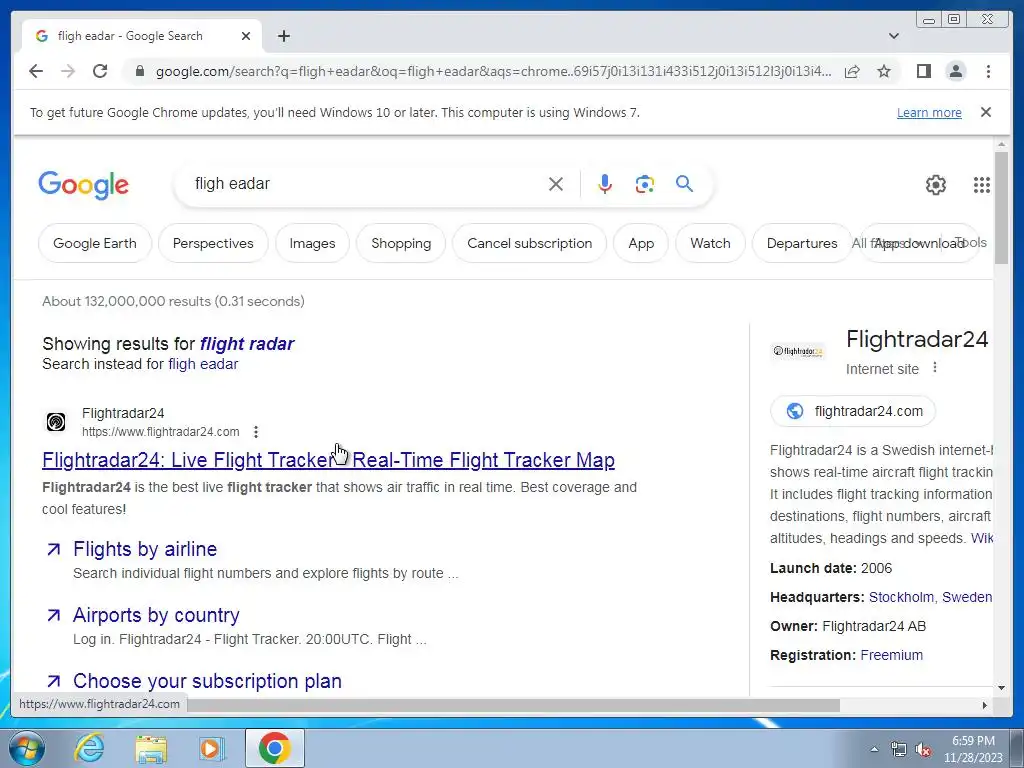Close the 'fligh eadar - Google Search' tab
The width and height of the screenshot is (1024, 768).
pyautogui.click(x=246, y=36)
